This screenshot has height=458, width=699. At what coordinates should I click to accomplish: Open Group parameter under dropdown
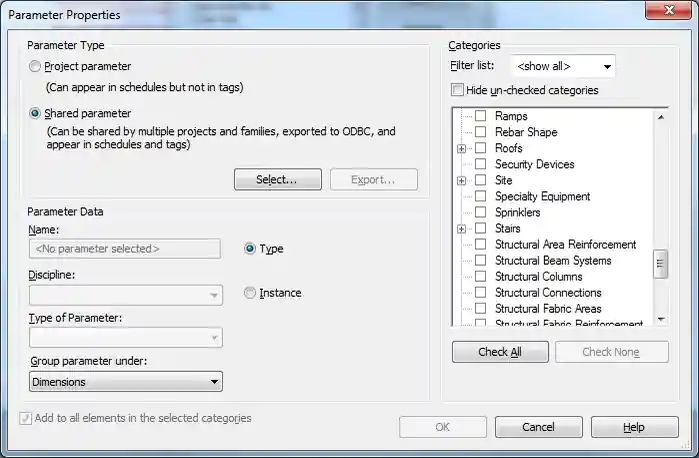point(126,382)
